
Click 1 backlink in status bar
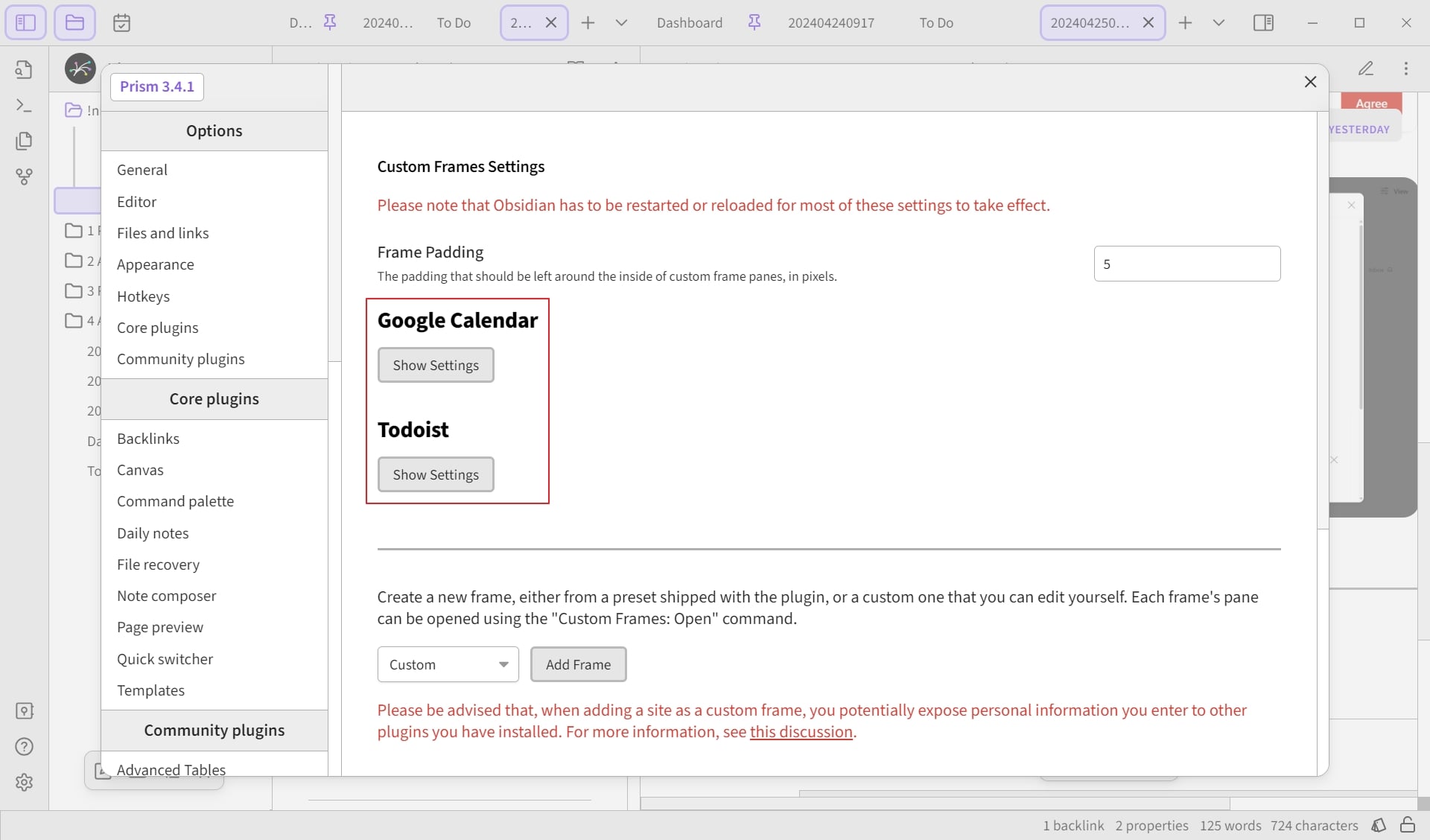click(x=1073, y=825)
